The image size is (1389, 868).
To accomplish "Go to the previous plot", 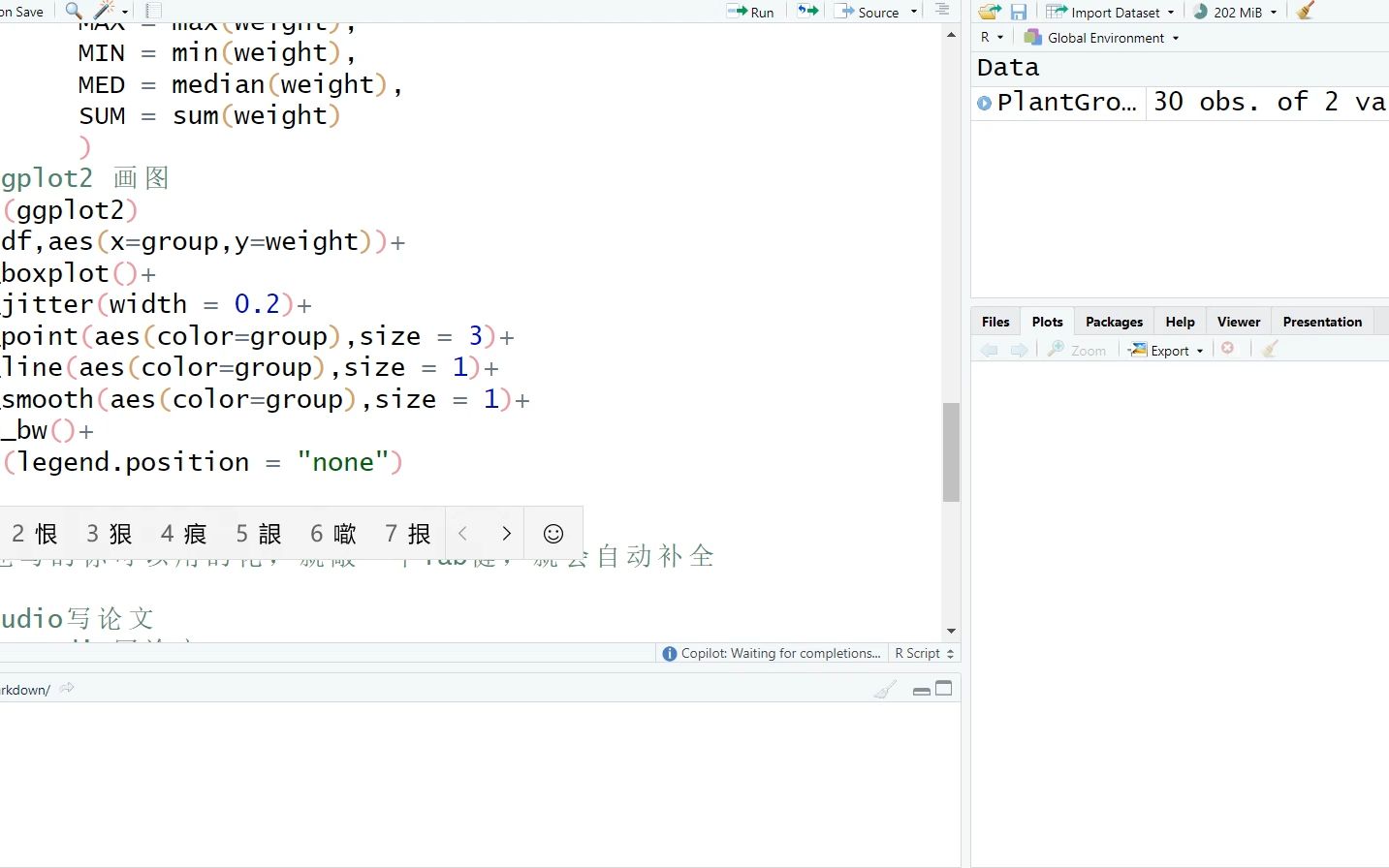I will 989,350.
